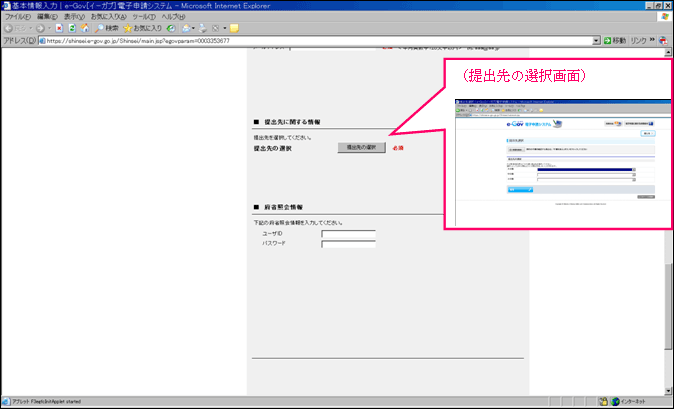Open Favorites (お気に入り) star toolbar button
Viewport: 674px width, 409px height.
[142, 28]
